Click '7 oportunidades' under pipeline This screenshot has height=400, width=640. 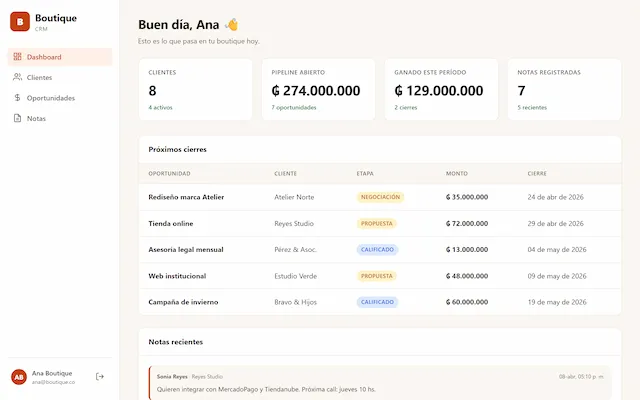294,107
